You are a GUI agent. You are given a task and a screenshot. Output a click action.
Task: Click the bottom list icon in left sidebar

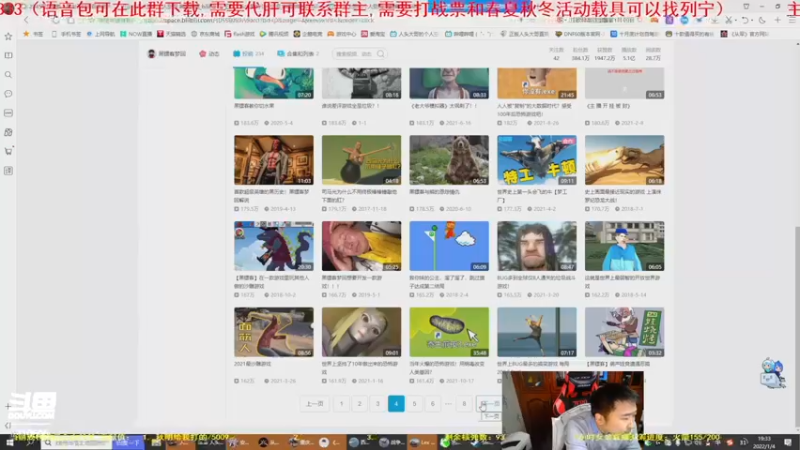8,170
